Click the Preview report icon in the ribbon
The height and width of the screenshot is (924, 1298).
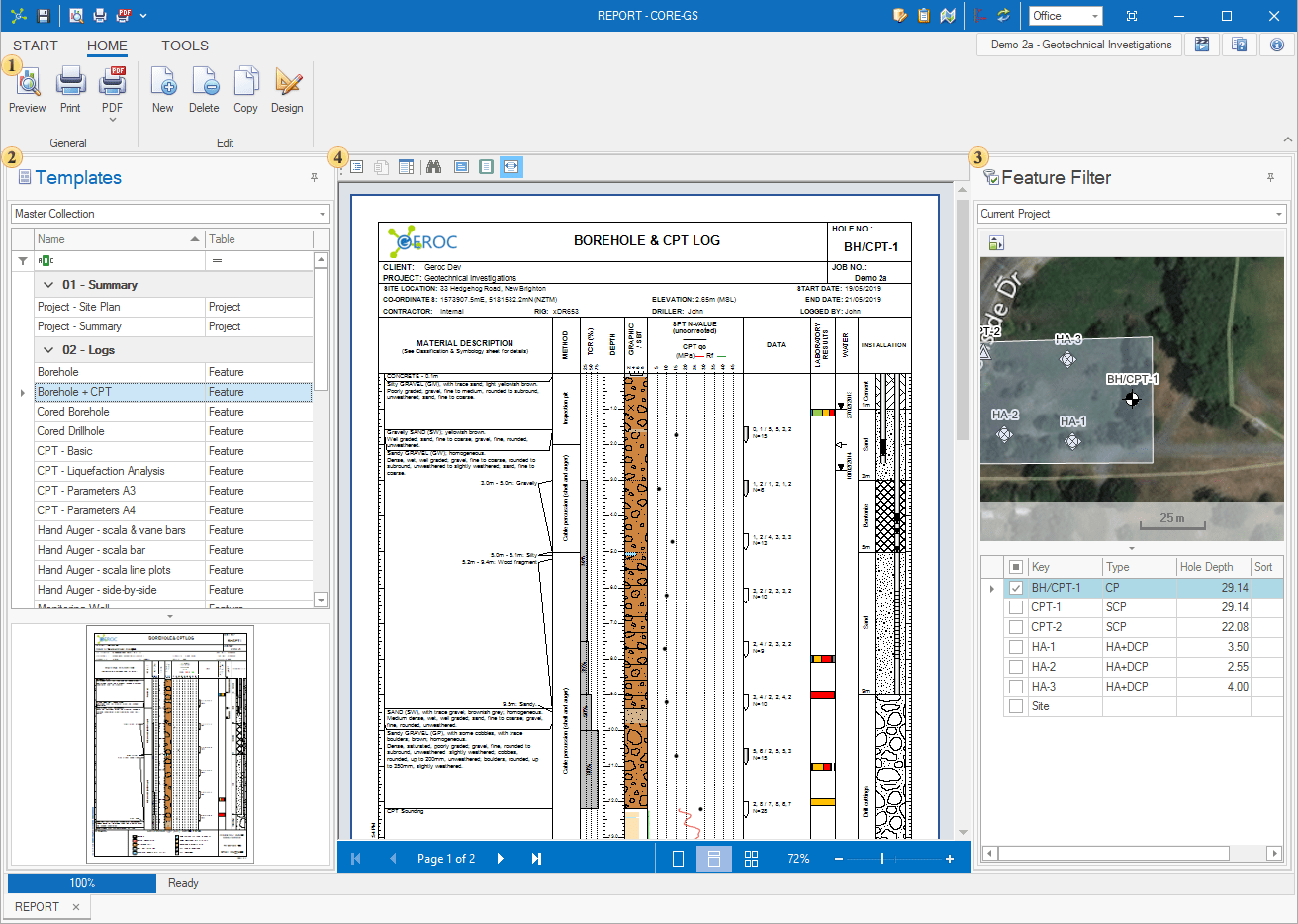point(28,82)
